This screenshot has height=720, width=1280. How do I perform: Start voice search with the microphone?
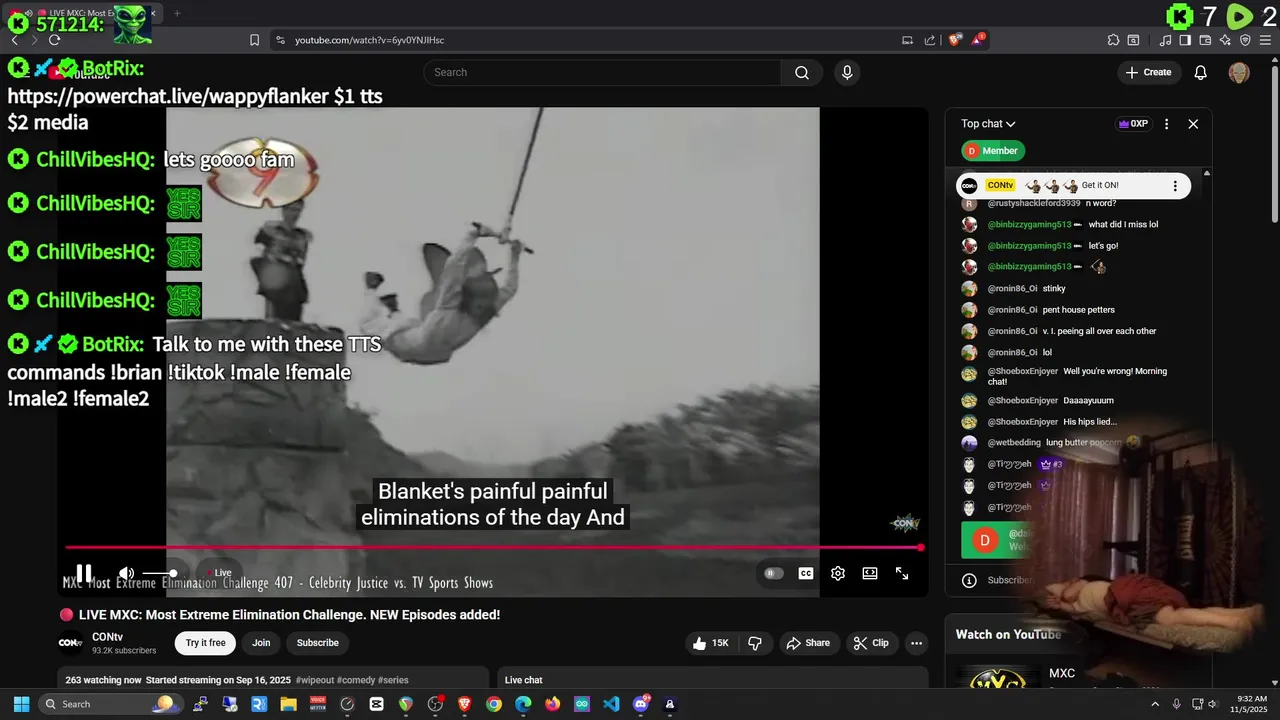[847, 72]
